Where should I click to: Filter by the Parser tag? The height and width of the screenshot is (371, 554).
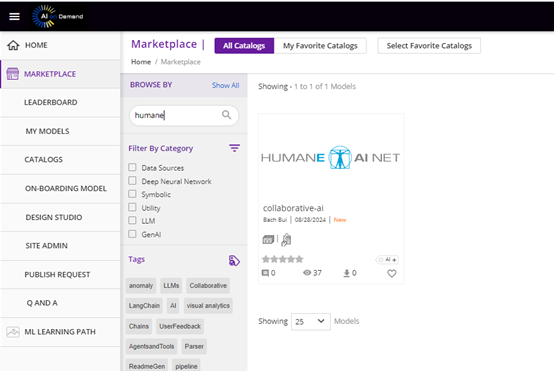(x=194, y=346)
